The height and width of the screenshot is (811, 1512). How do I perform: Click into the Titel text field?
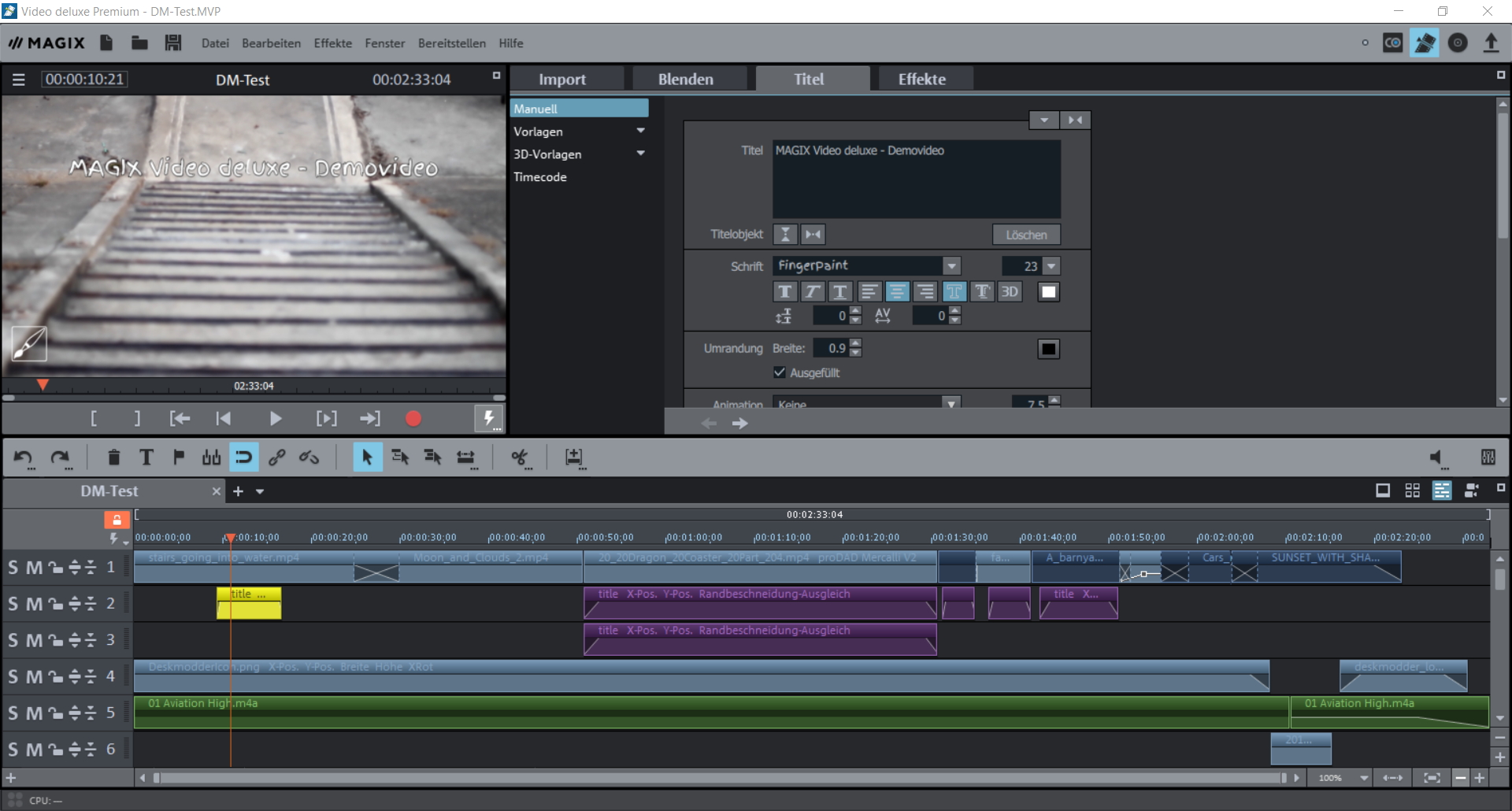click(x=916, y=179)
